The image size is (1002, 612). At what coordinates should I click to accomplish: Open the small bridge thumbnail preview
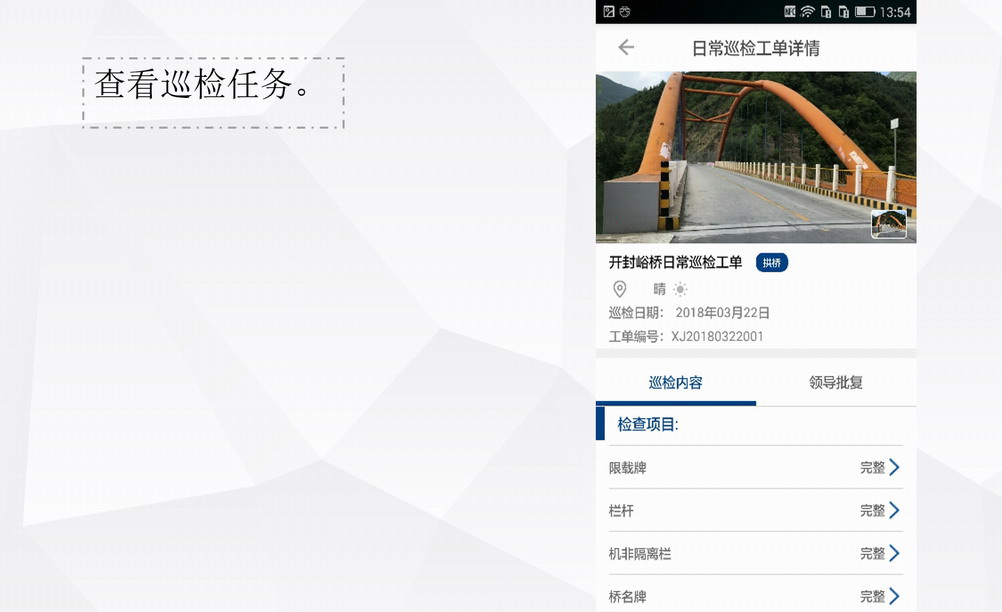(889, 224)
